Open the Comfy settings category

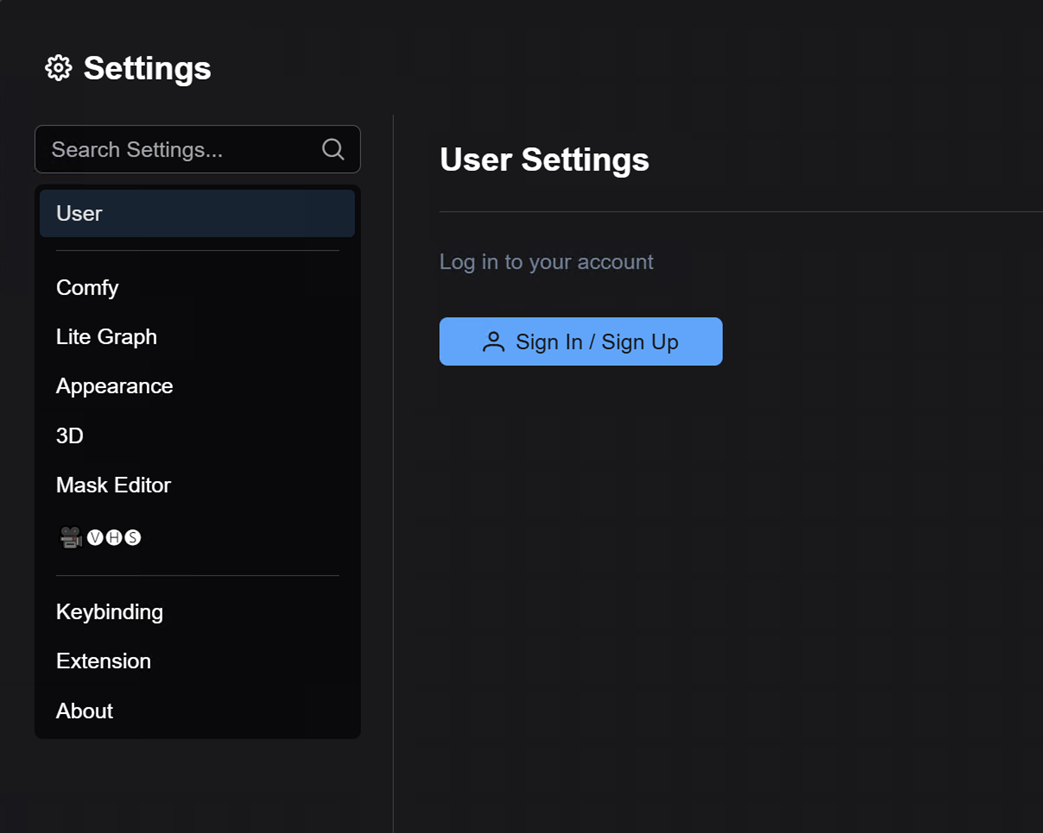(x=198, y=287)
